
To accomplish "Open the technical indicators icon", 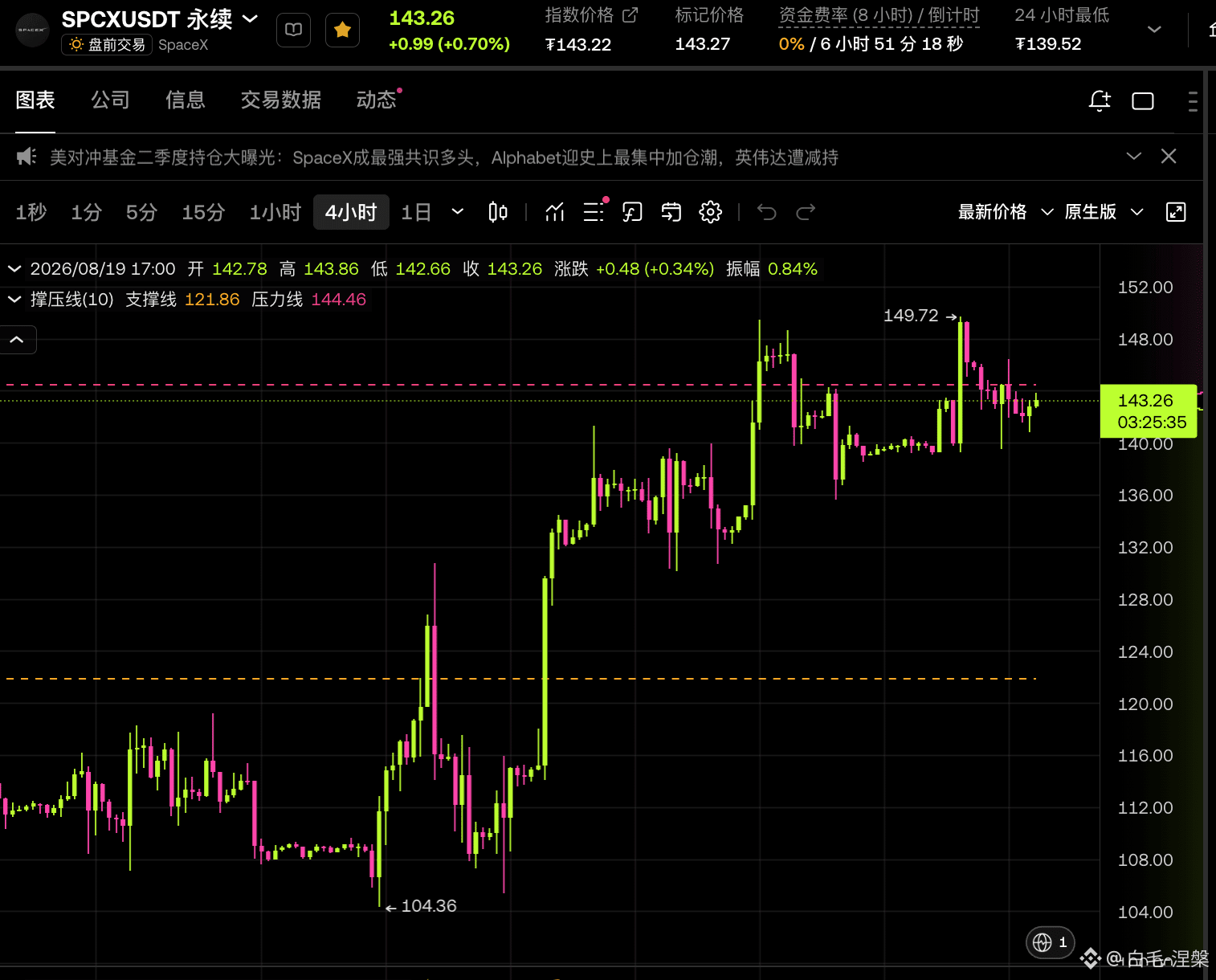I will pyautogui.click(x=555, y=212).
